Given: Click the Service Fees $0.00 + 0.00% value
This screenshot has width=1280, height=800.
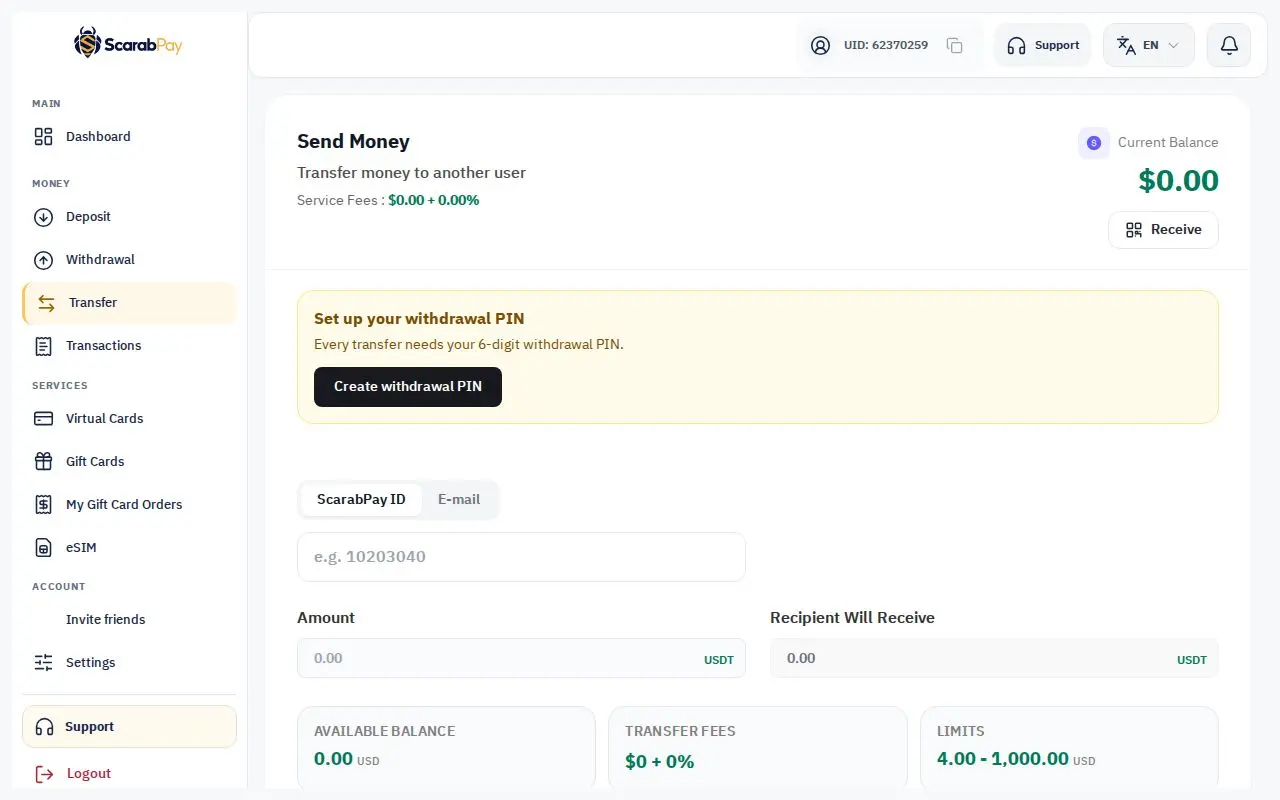Looking at the screenshot, I should click(434, 200).
